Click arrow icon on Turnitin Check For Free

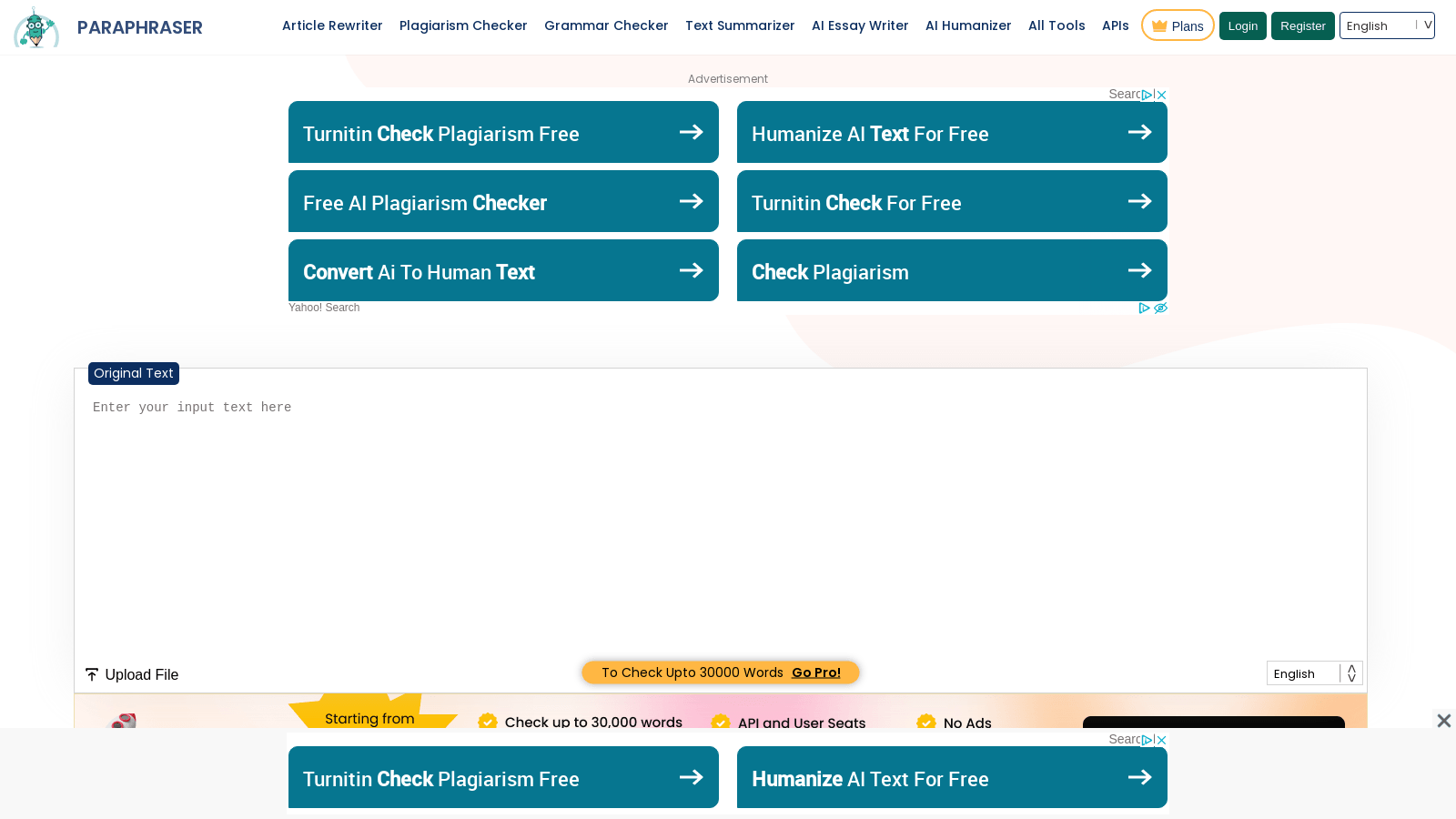1140,201
